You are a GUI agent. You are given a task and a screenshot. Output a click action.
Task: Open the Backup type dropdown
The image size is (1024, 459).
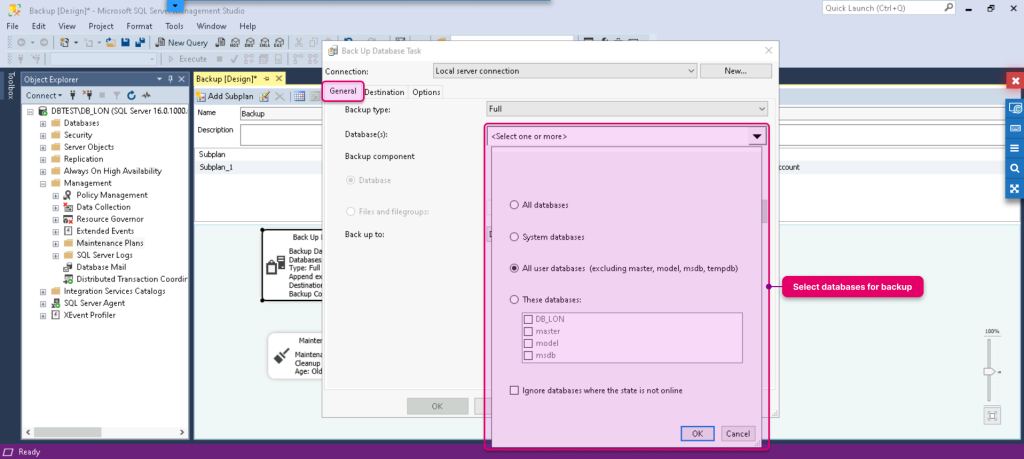(627, 109)
